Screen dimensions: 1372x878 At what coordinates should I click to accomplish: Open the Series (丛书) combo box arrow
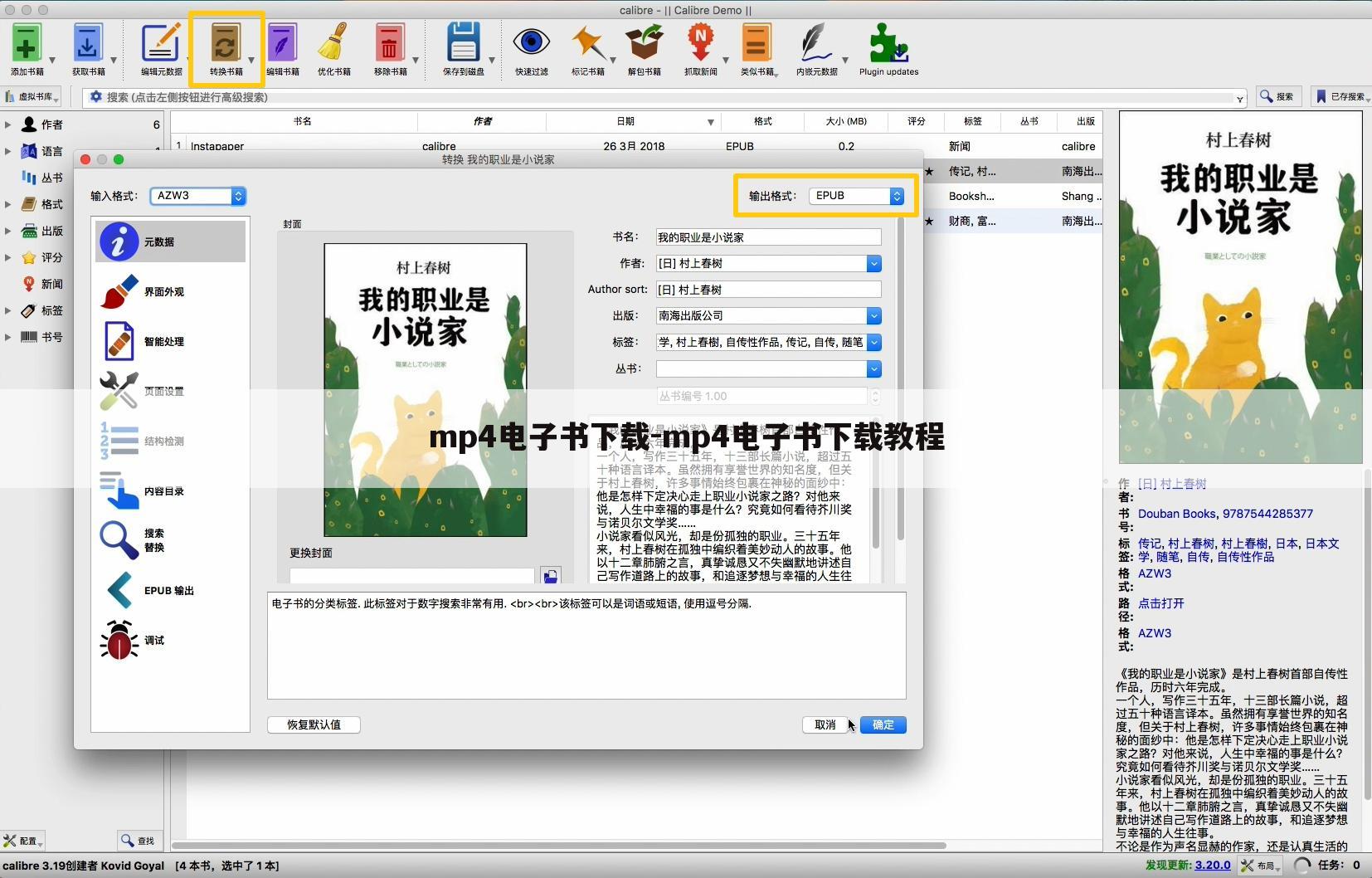(873, 368)
